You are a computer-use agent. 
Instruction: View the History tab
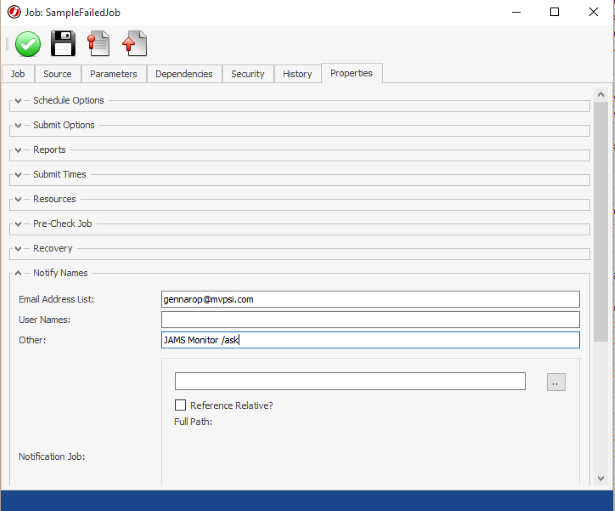coord(297,74)
